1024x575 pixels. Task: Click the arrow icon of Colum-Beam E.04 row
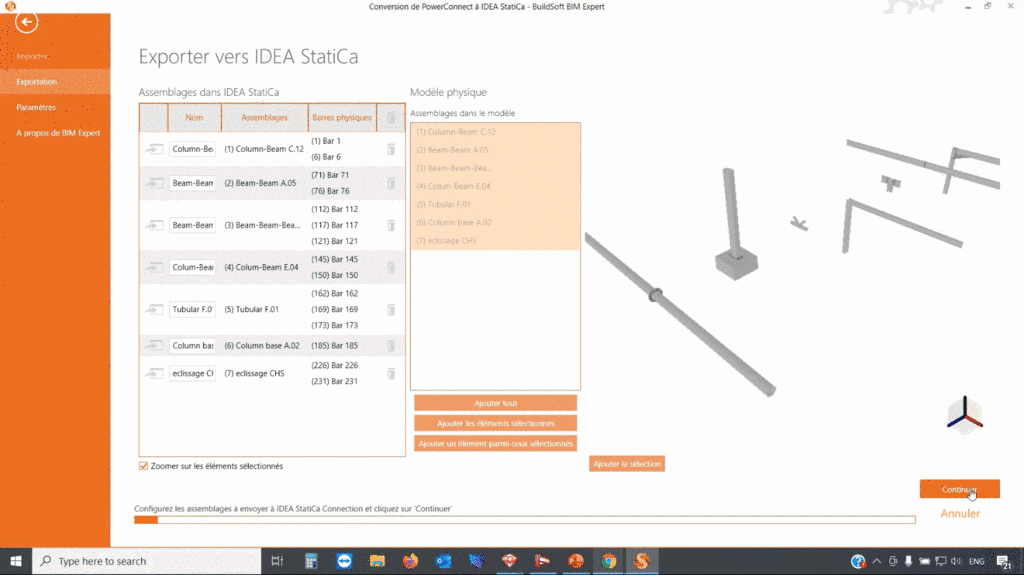click(x=154, y=267)
